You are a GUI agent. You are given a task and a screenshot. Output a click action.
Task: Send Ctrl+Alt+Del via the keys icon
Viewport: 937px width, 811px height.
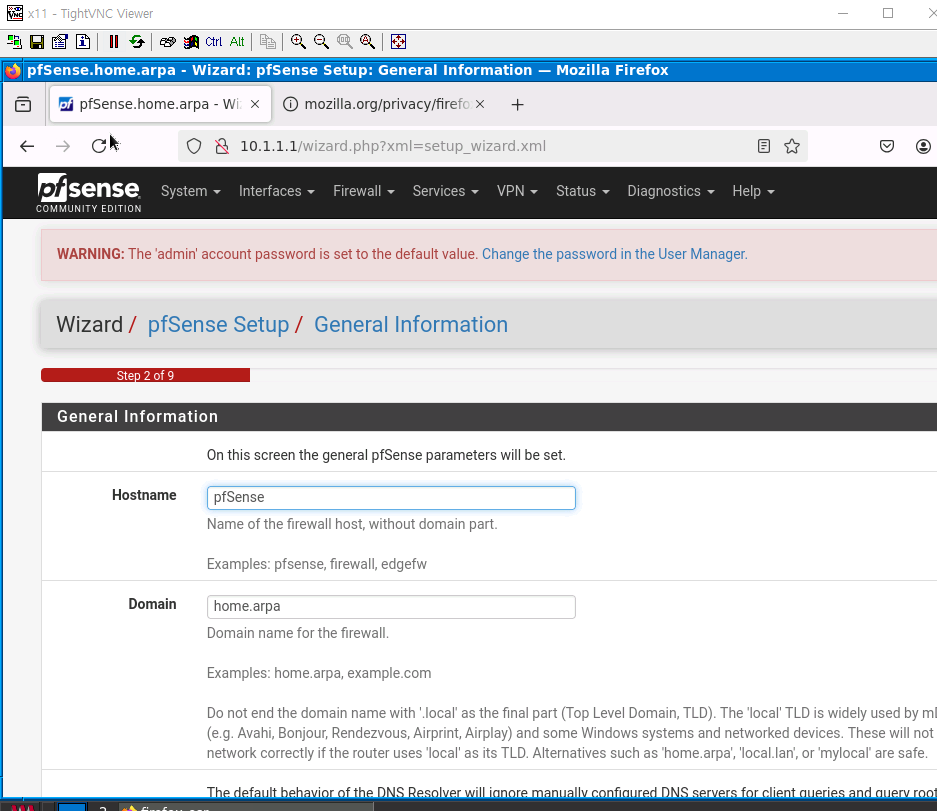click(x=168, y=42)
